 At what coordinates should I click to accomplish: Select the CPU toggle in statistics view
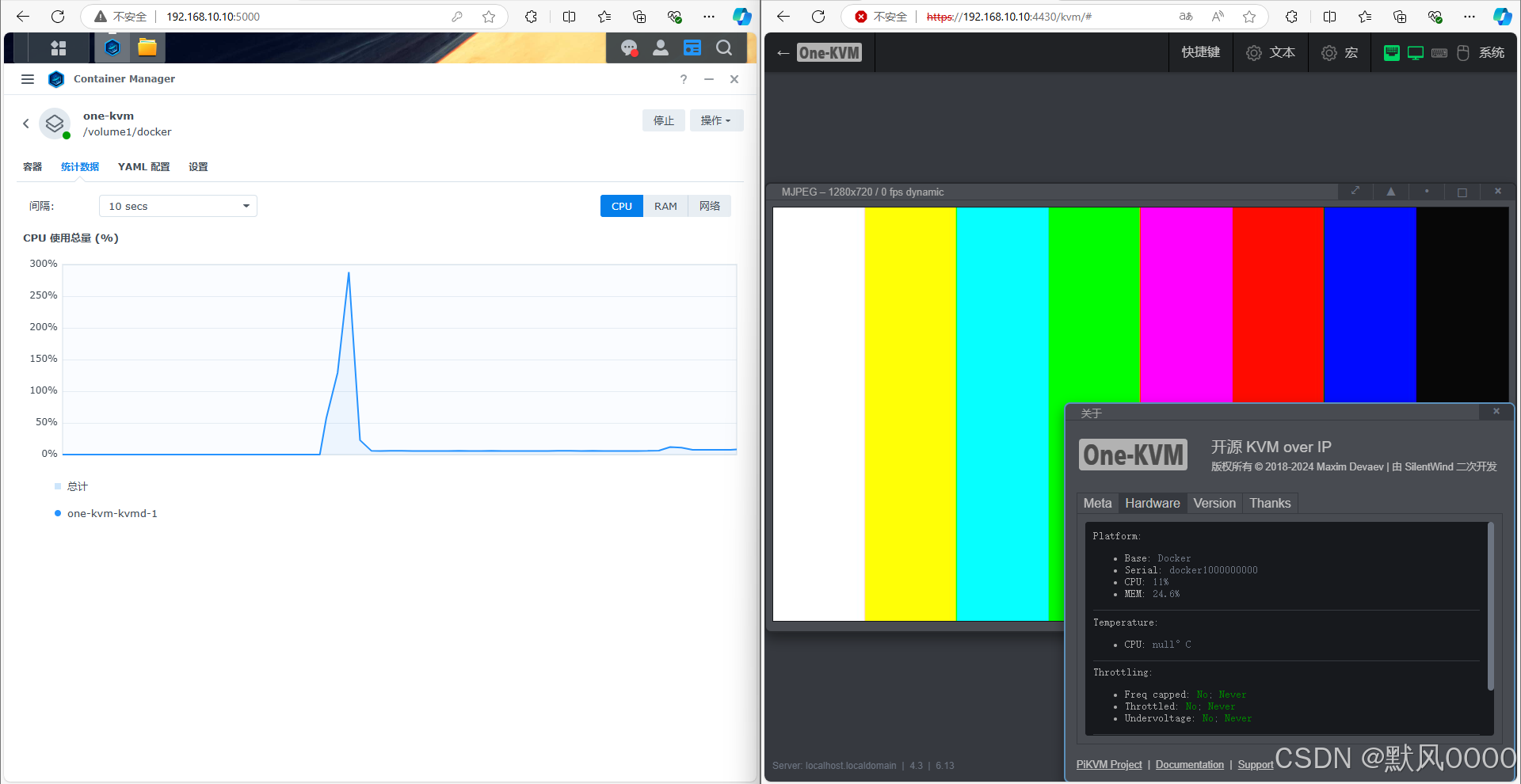click(x=621, y=206)
